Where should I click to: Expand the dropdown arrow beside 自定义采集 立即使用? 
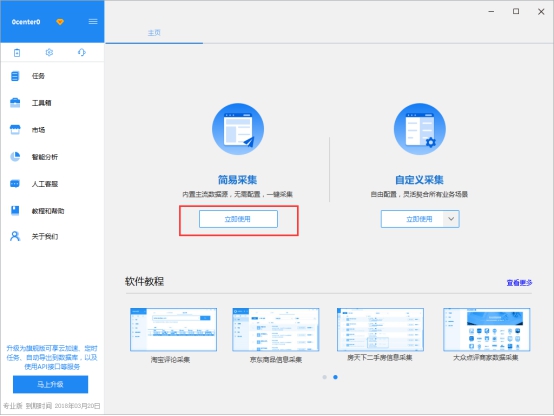pyautogui.click(x=451, y=219)
